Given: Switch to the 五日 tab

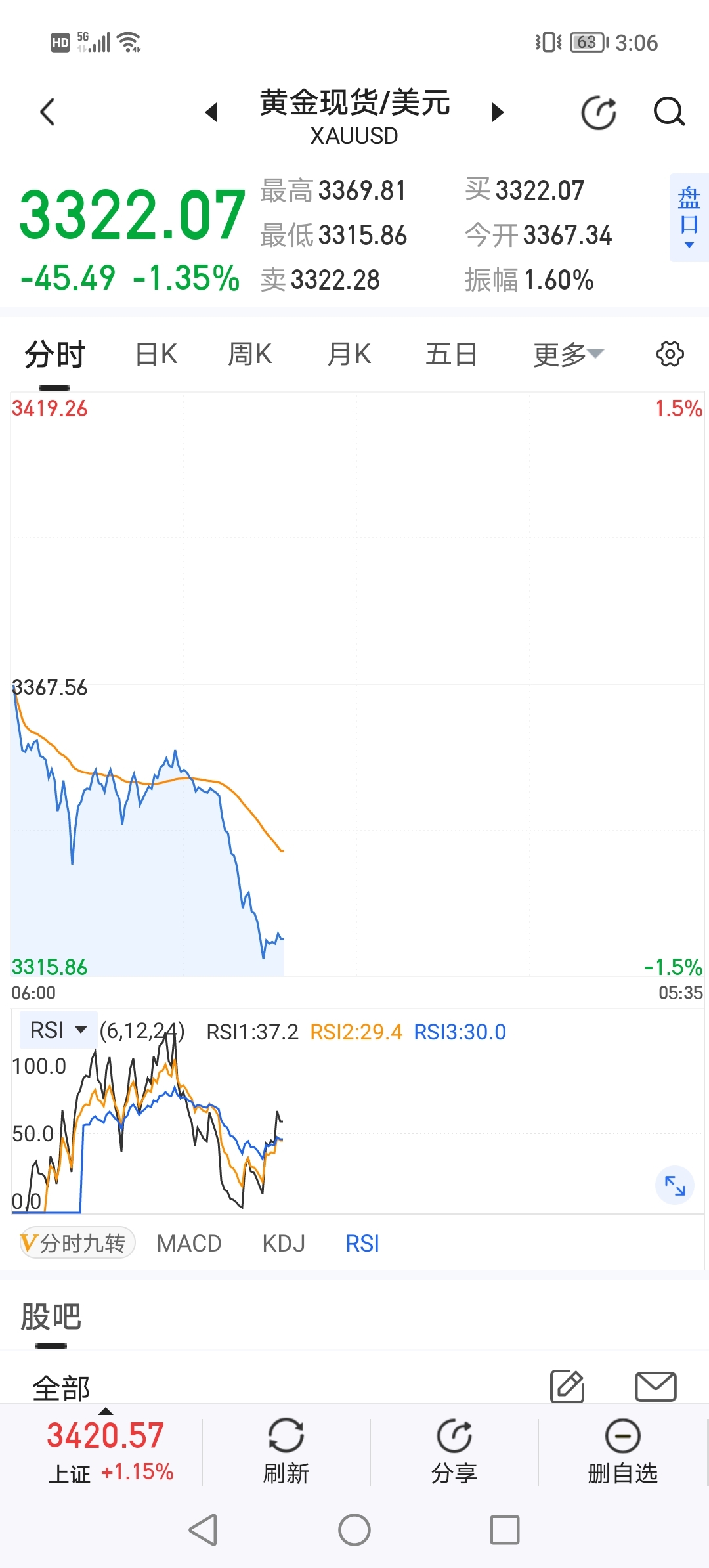Looking at the screenshot, I should click(451, 355).
